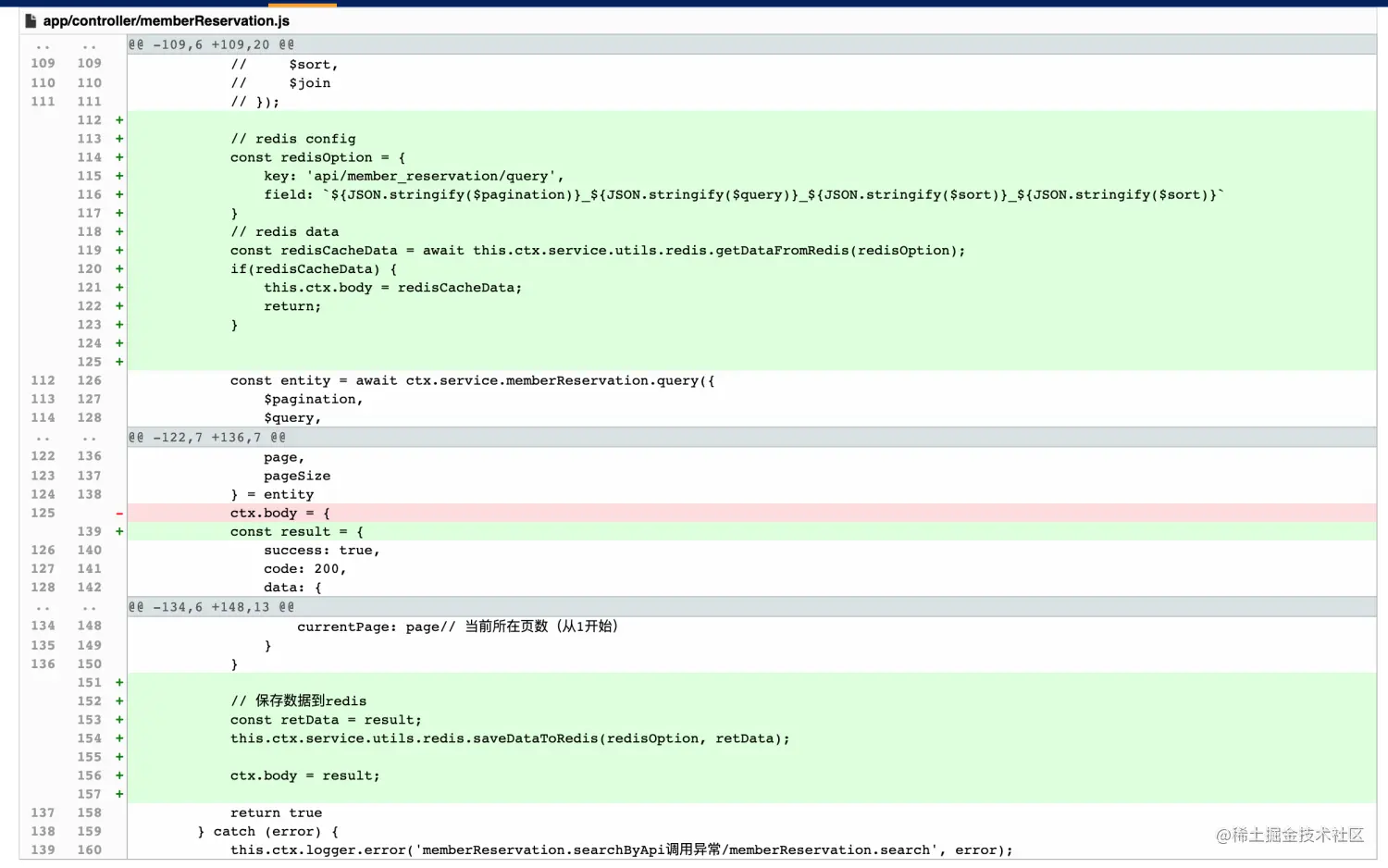1388x868 pixels.
Task: Click the added 'const result = {' line
Action: tap(297, 531)
